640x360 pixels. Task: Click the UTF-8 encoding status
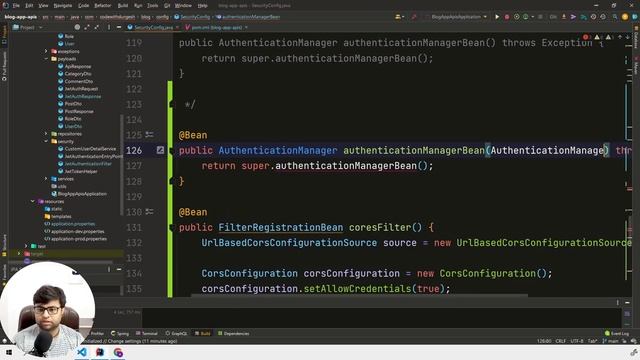577,341
